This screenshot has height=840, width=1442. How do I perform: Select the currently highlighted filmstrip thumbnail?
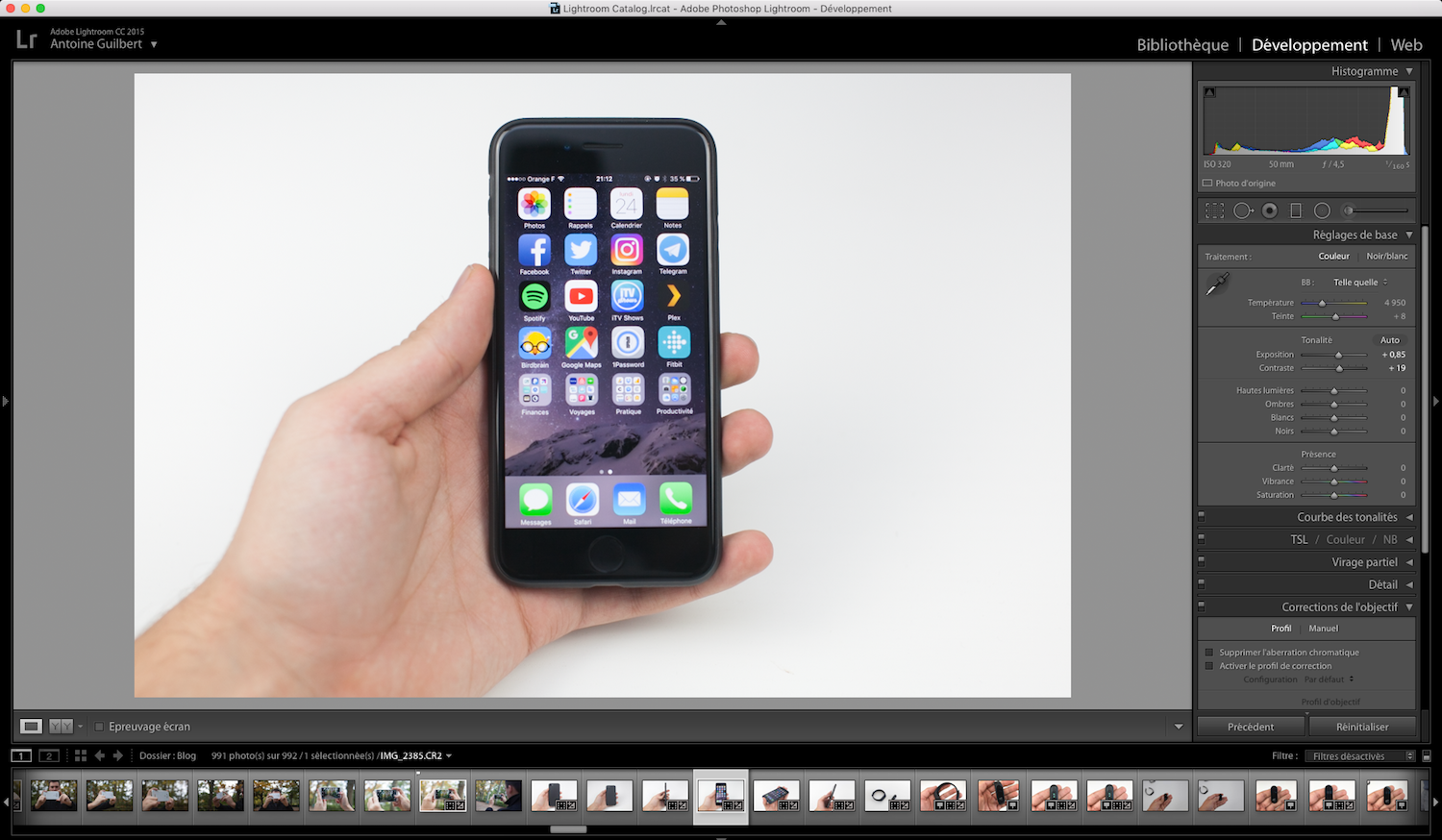[721, 796]
